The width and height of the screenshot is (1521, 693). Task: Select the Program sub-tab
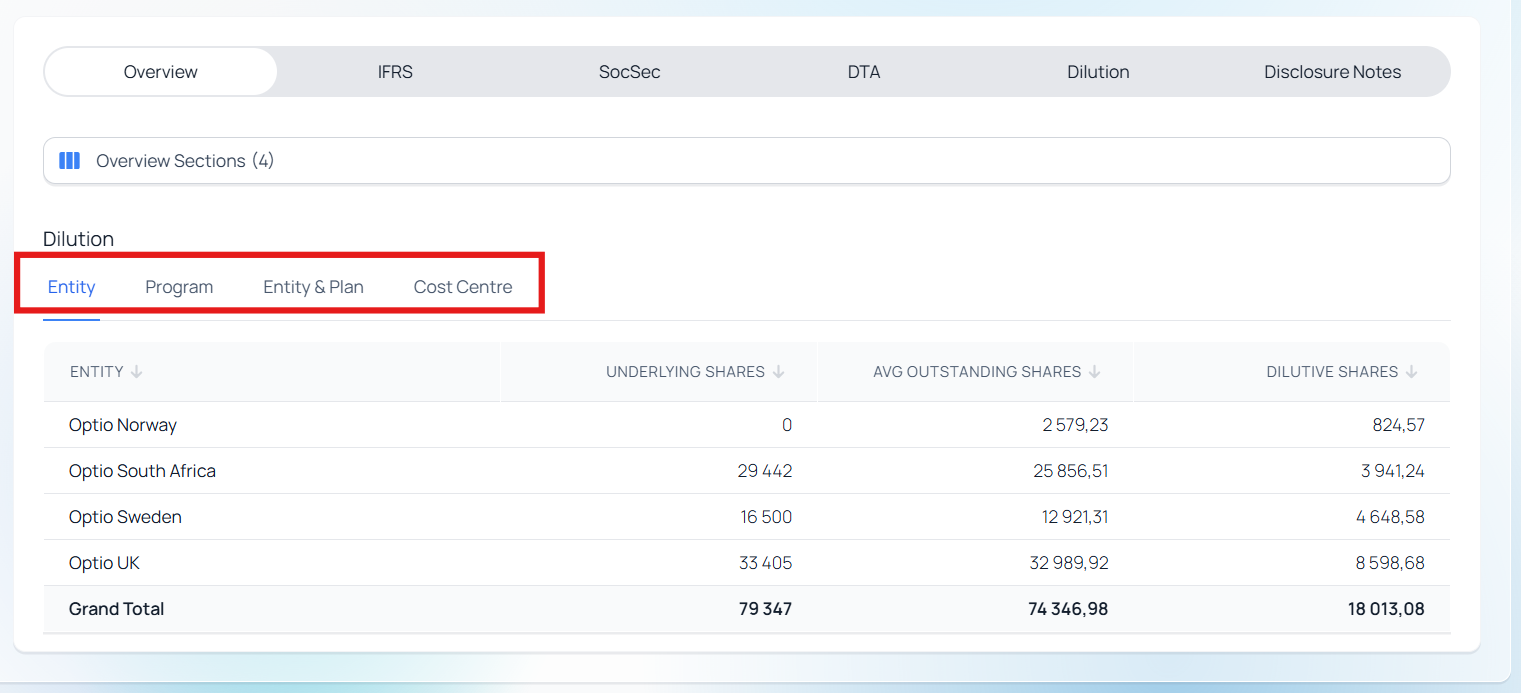click(x=179, y=287)
